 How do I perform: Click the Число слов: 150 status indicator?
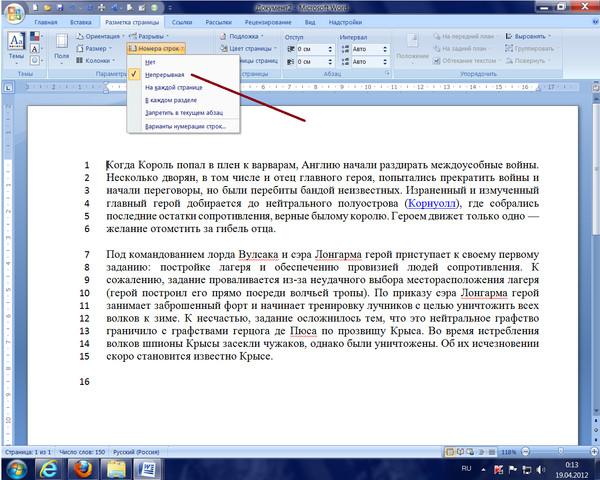tap(82, 452)
